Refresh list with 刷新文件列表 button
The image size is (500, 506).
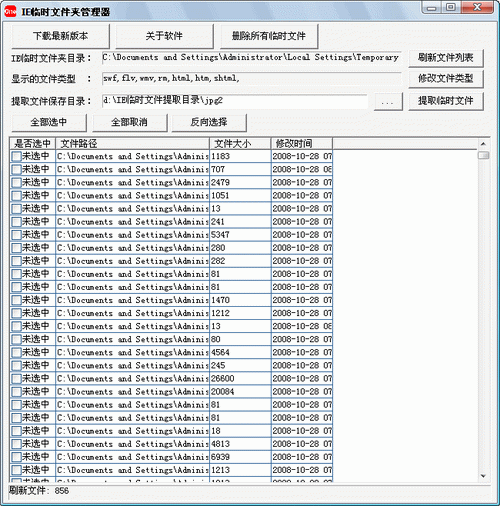(x=446, y=58)
